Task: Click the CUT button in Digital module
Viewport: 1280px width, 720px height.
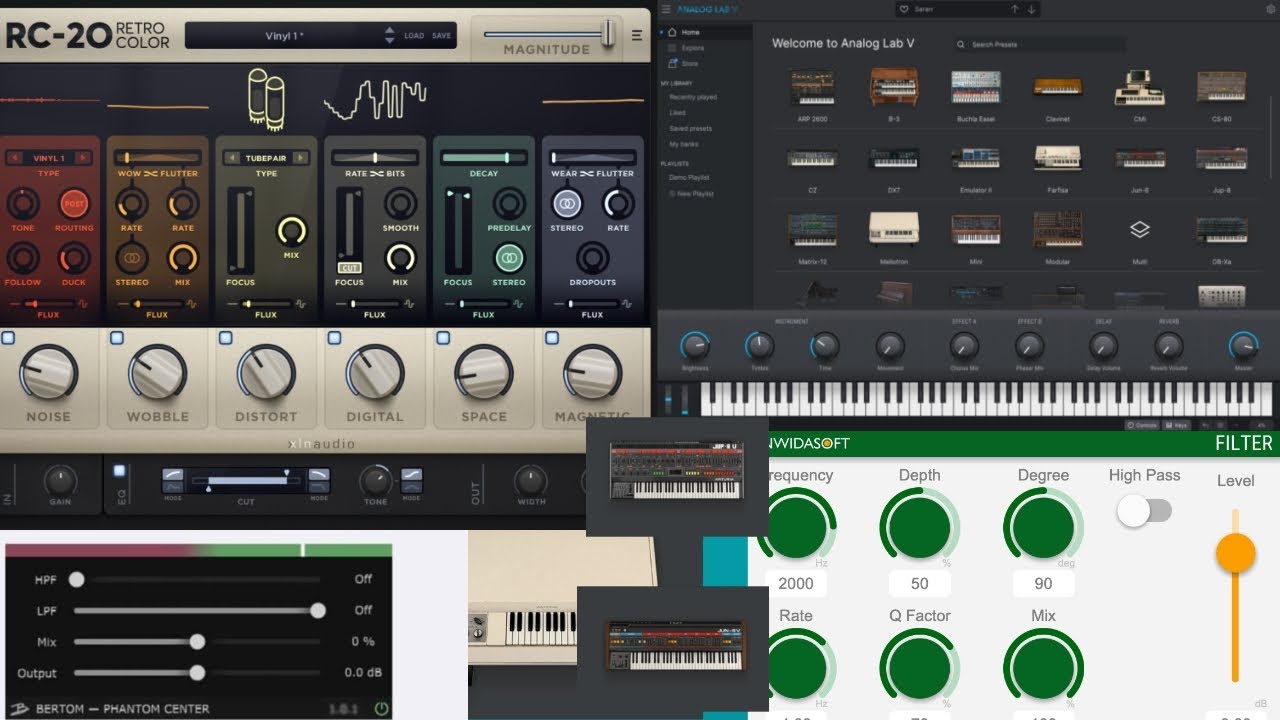Action: coord(349,268)
